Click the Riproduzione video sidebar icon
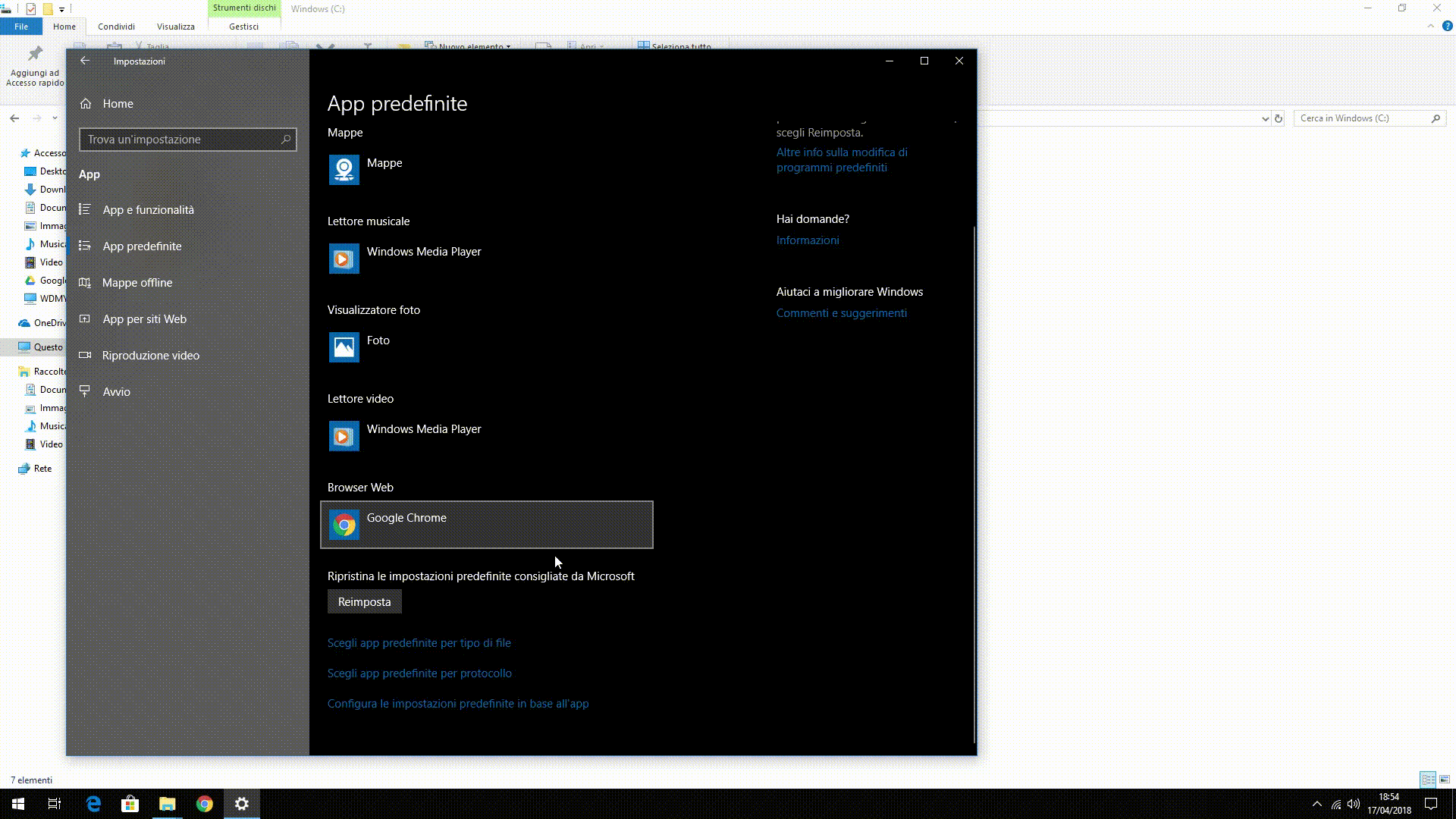This screenshot has height=819, width=1456. tap(85, 355)
